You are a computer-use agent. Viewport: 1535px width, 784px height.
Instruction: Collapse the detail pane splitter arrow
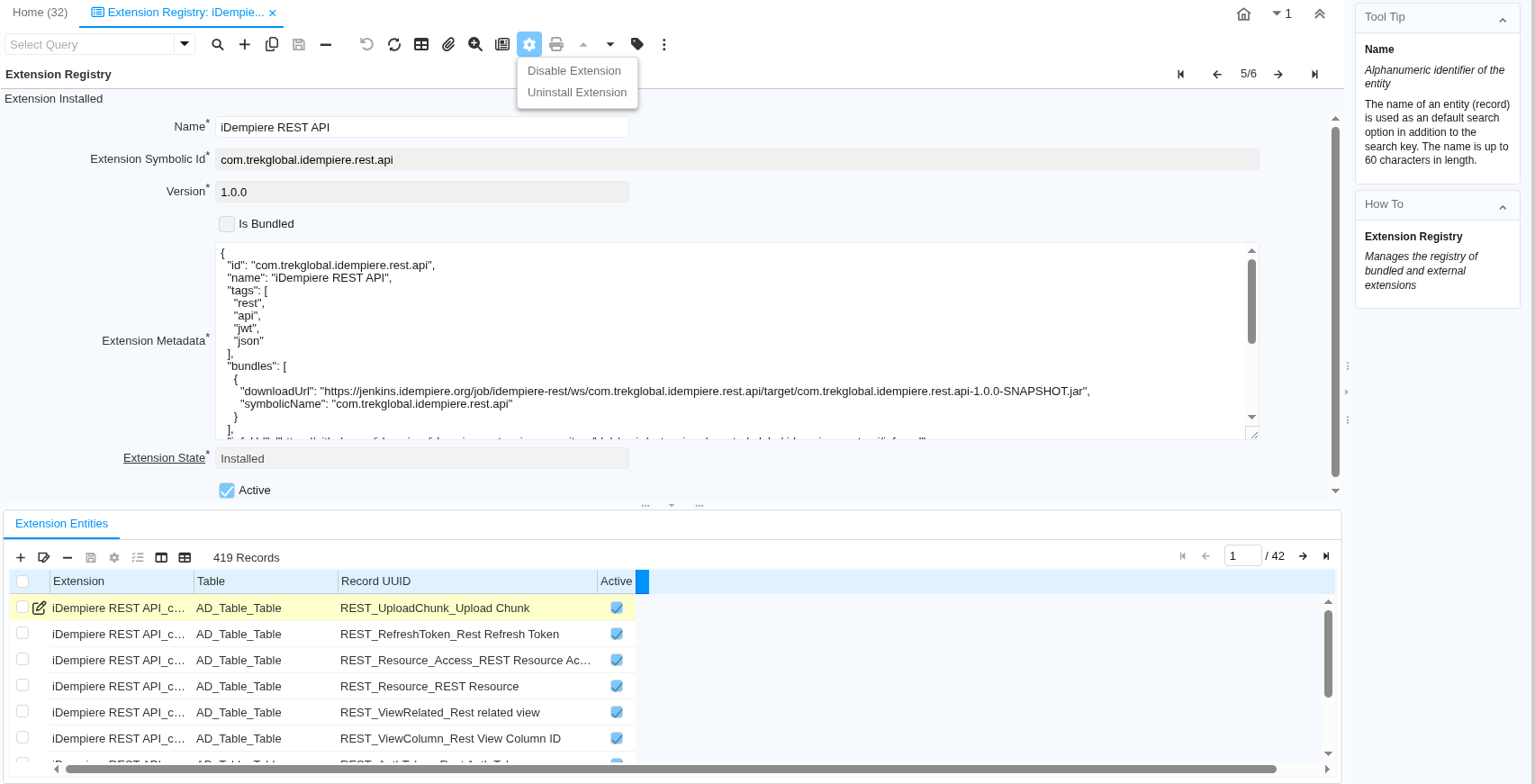coord(672,505)
